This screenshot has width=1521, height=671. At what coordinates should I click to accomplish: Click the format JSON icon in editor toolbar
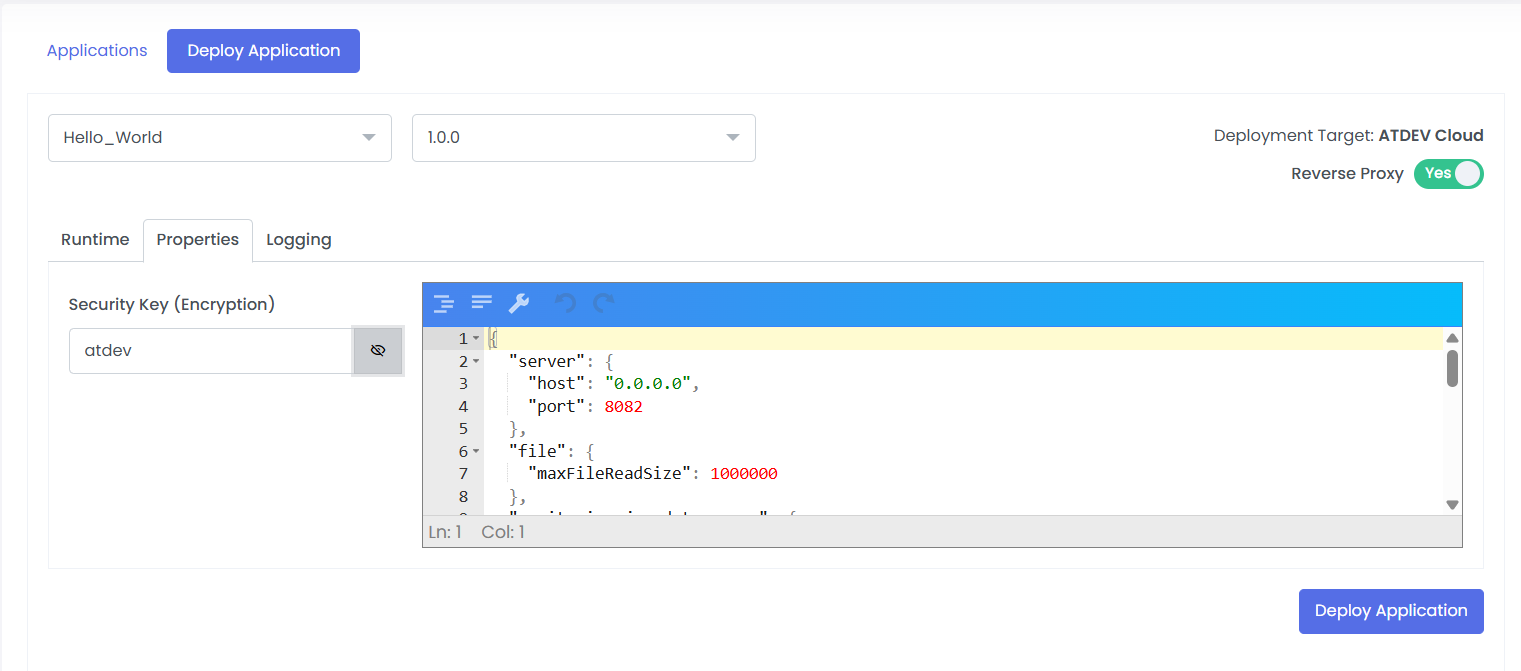click(x=443, y=303)
